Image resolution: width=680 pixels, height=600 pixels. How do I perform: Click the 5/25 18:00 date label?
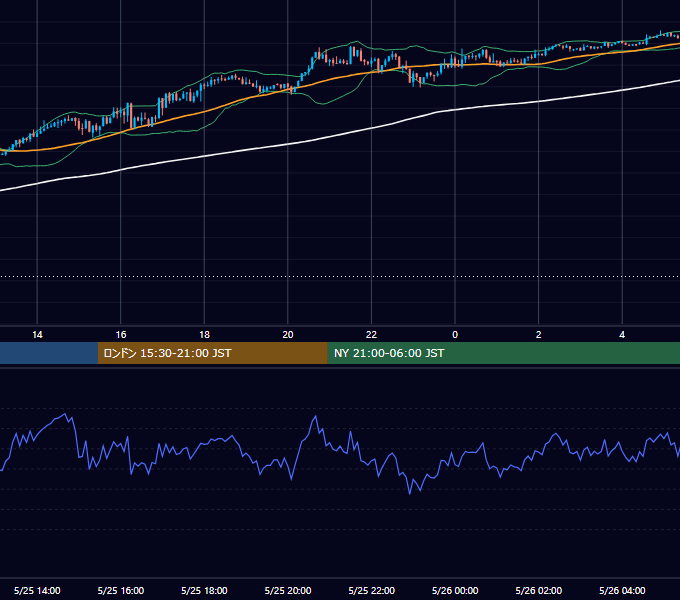pos(204,590)
